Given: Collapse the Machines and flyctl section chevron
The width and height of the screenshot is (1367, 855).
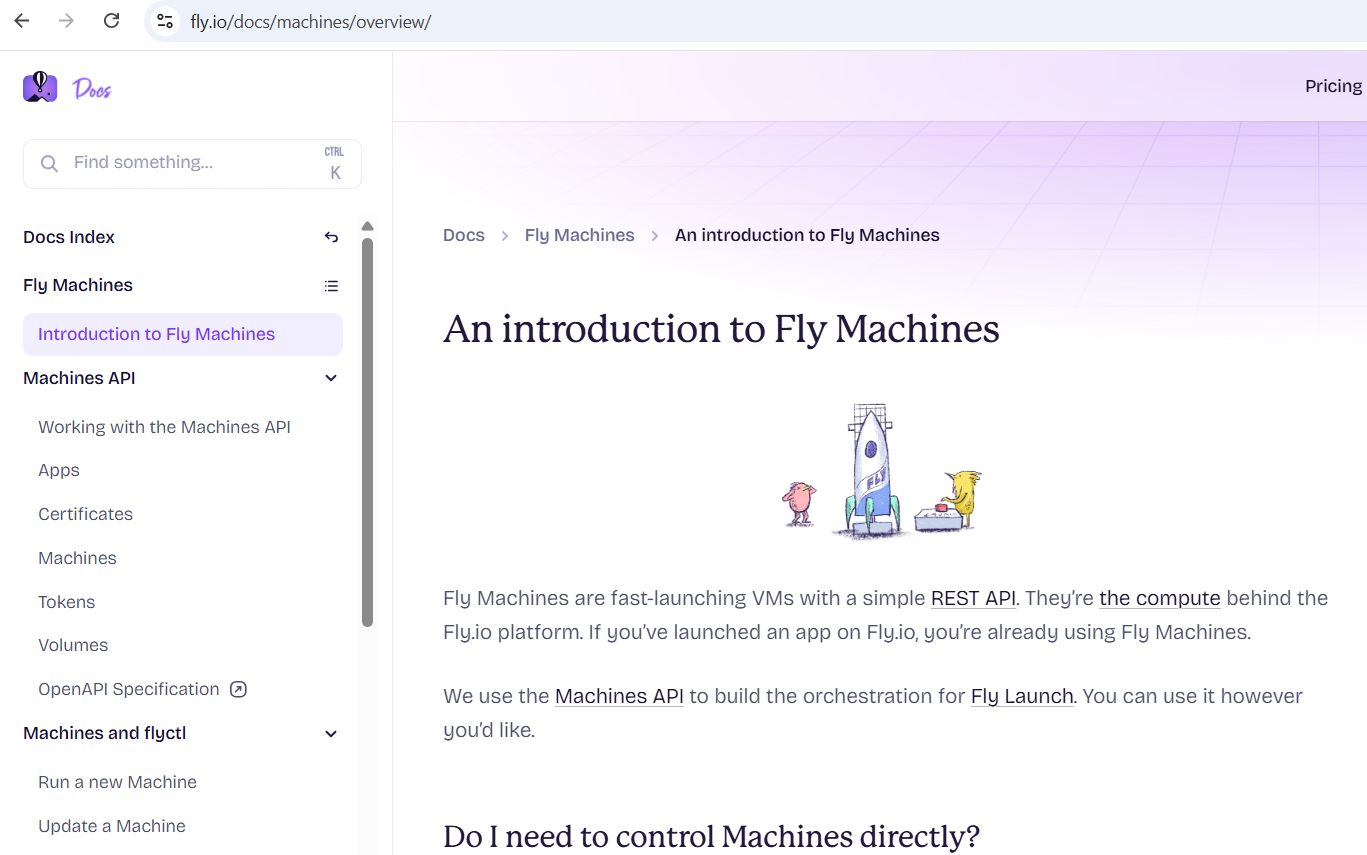Looking at the screenshot, I should point(331,734).
